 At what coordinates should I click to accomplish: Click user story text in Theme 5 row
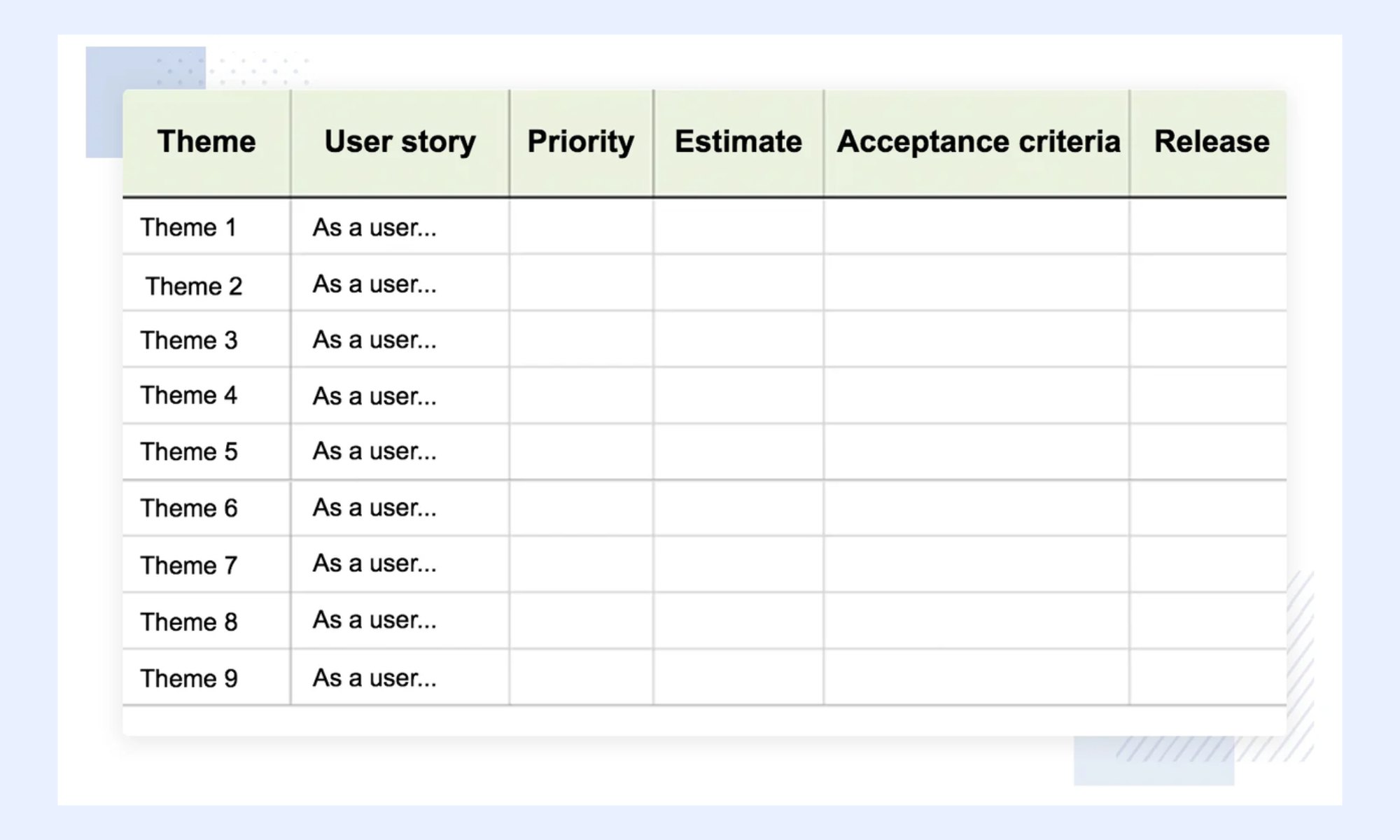(x=374, y=451)
